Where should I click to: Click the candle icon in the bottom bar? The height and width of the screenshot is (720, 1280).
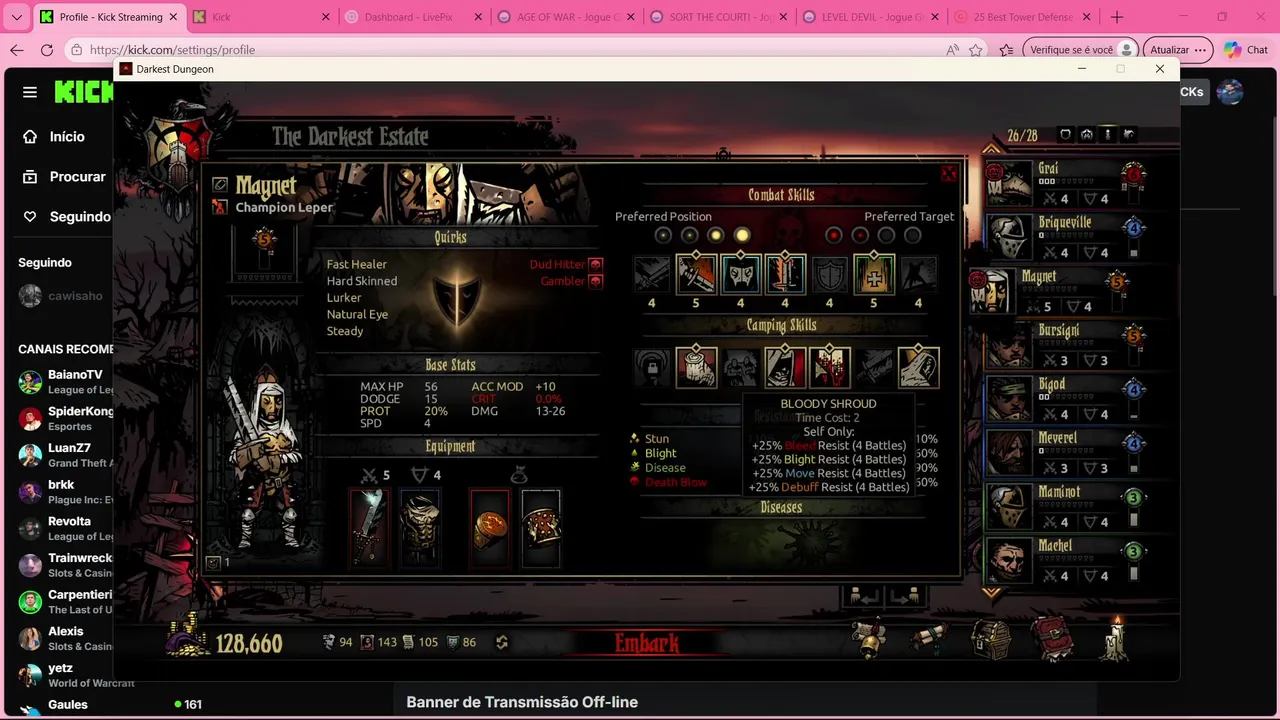click(x=1115, y=639)
